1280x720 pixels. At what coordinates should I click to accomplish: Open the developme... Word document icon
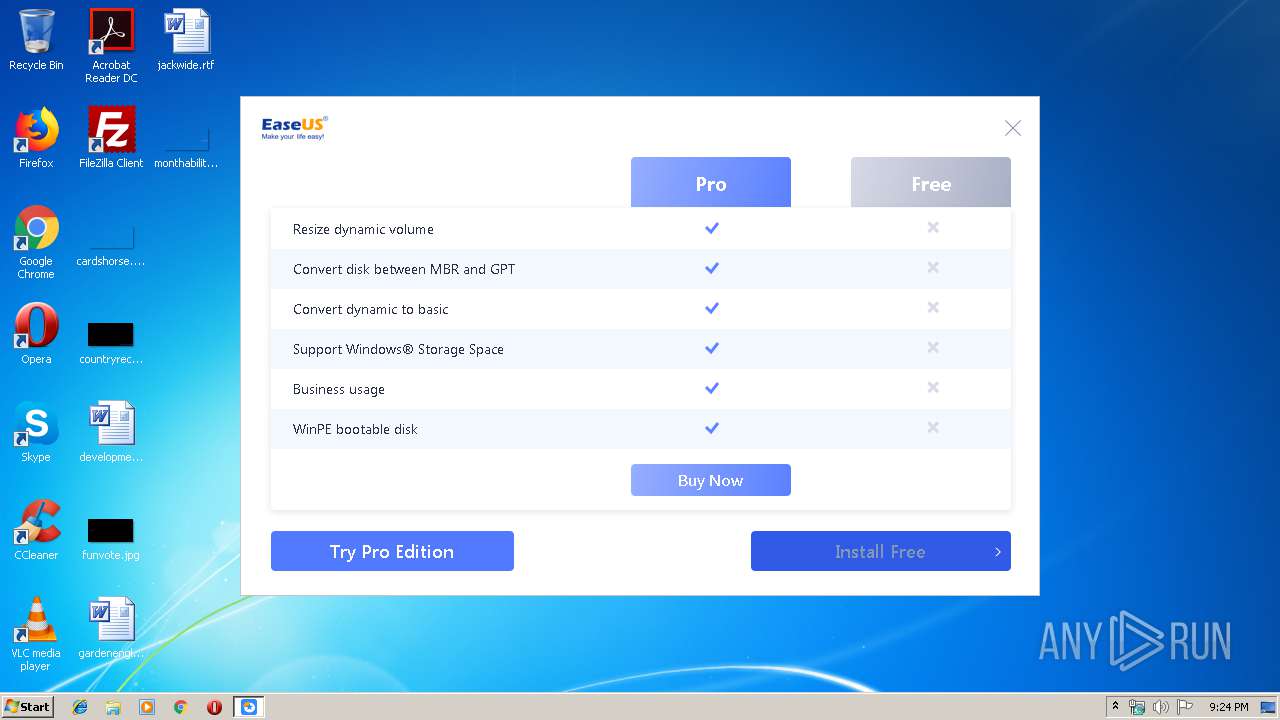111,432
